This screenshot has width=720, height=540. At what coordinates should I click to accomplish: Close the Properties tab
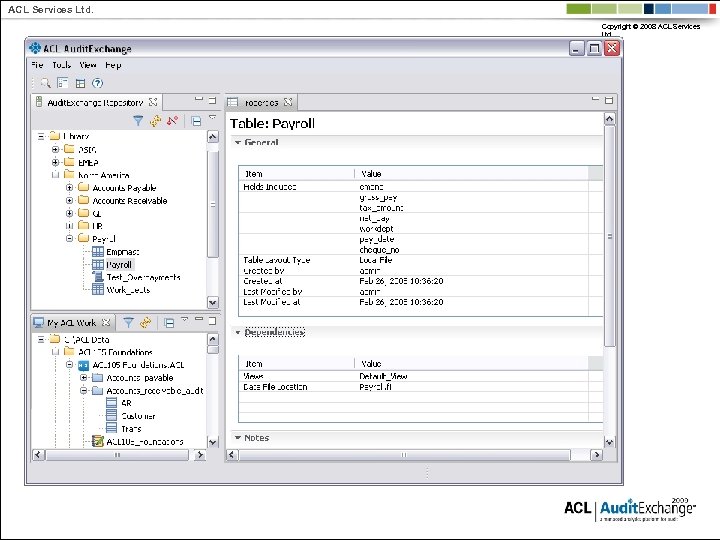click(288, 102)
